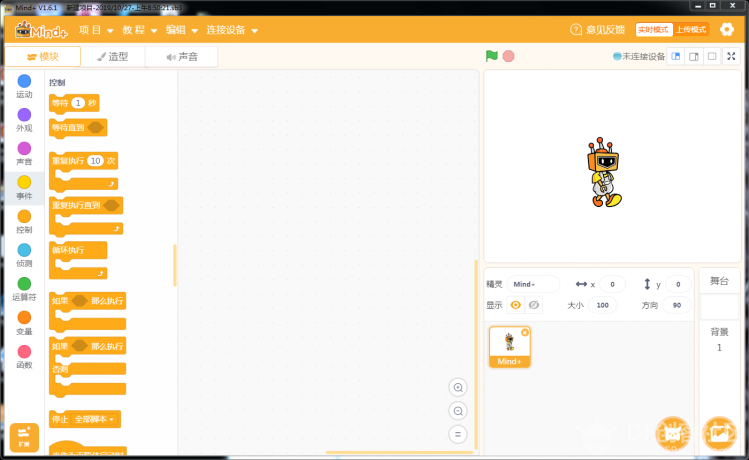The height and width of the screenshot is (460, 749).
Task: Click the workspace horizontal scrollbar
Action: (x=399, y=452)
